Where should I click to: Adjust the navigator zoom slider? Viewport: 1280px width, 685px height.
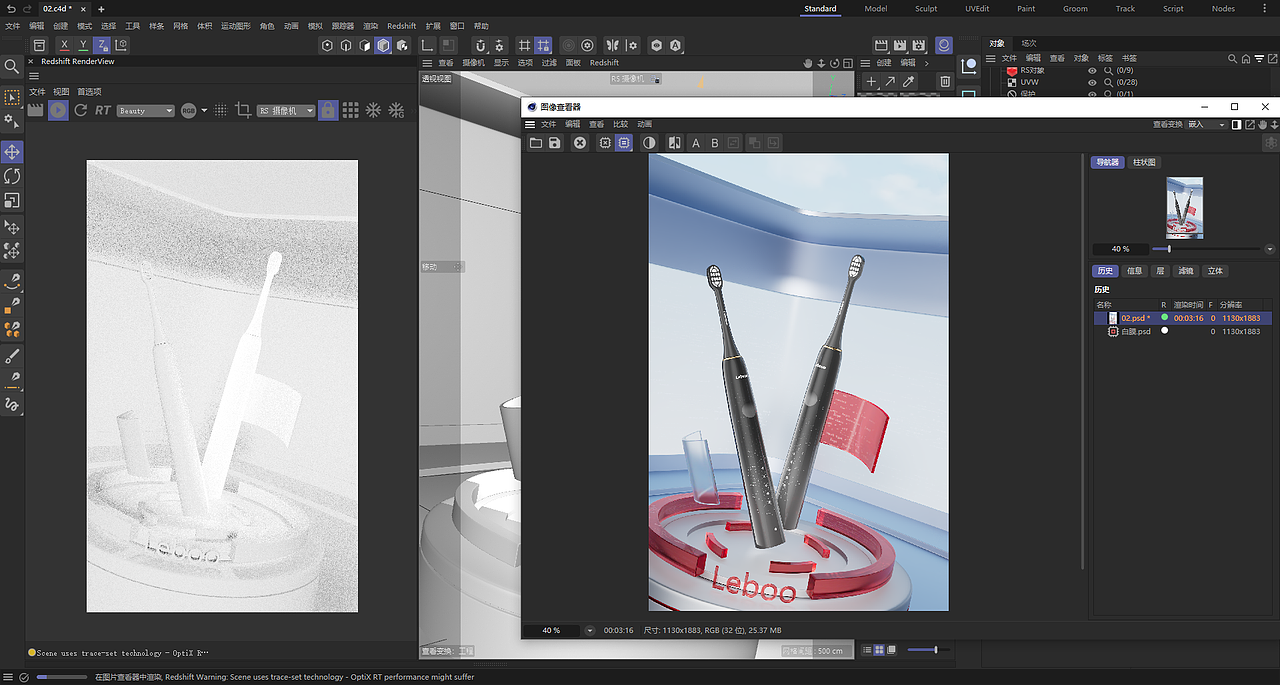click(1206, 249)
